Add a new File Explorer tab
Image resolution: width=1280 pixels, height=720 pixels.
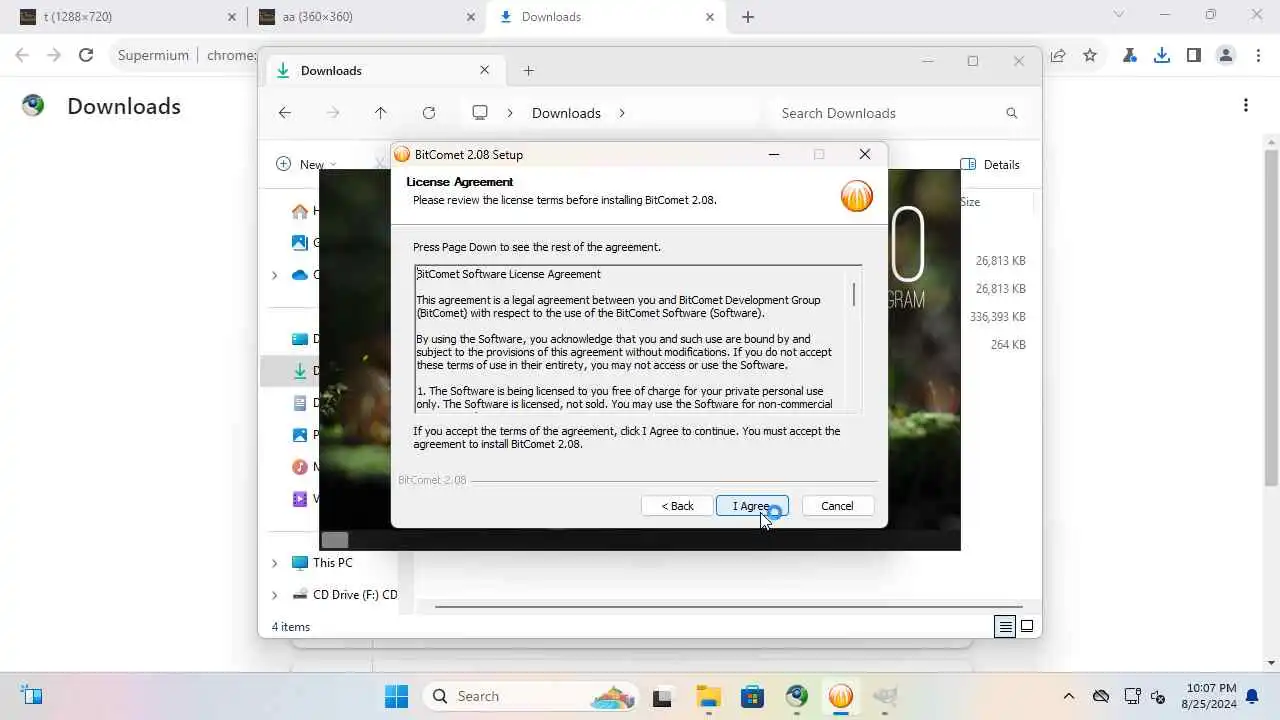[x=529, y=70]
